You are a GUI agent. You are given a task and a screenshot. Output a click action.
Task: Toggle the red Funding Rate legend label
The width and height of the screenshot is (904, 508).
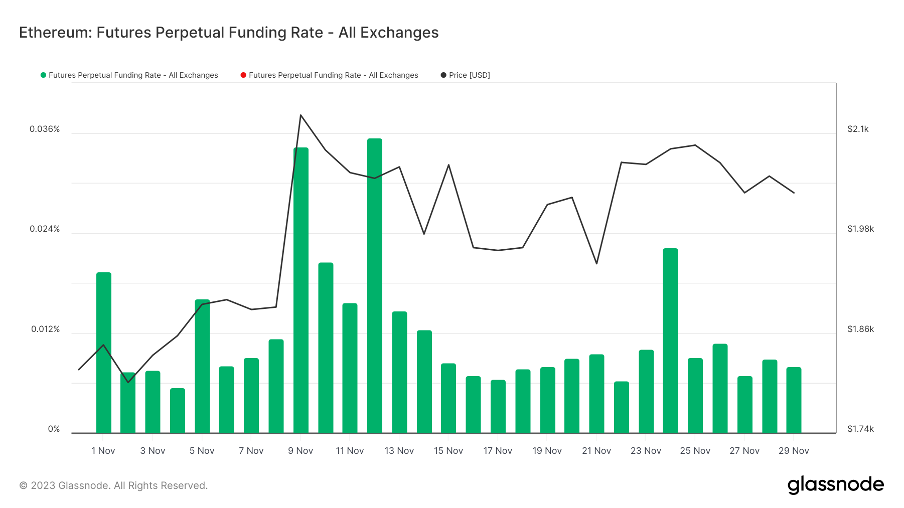tap(332, 75)
